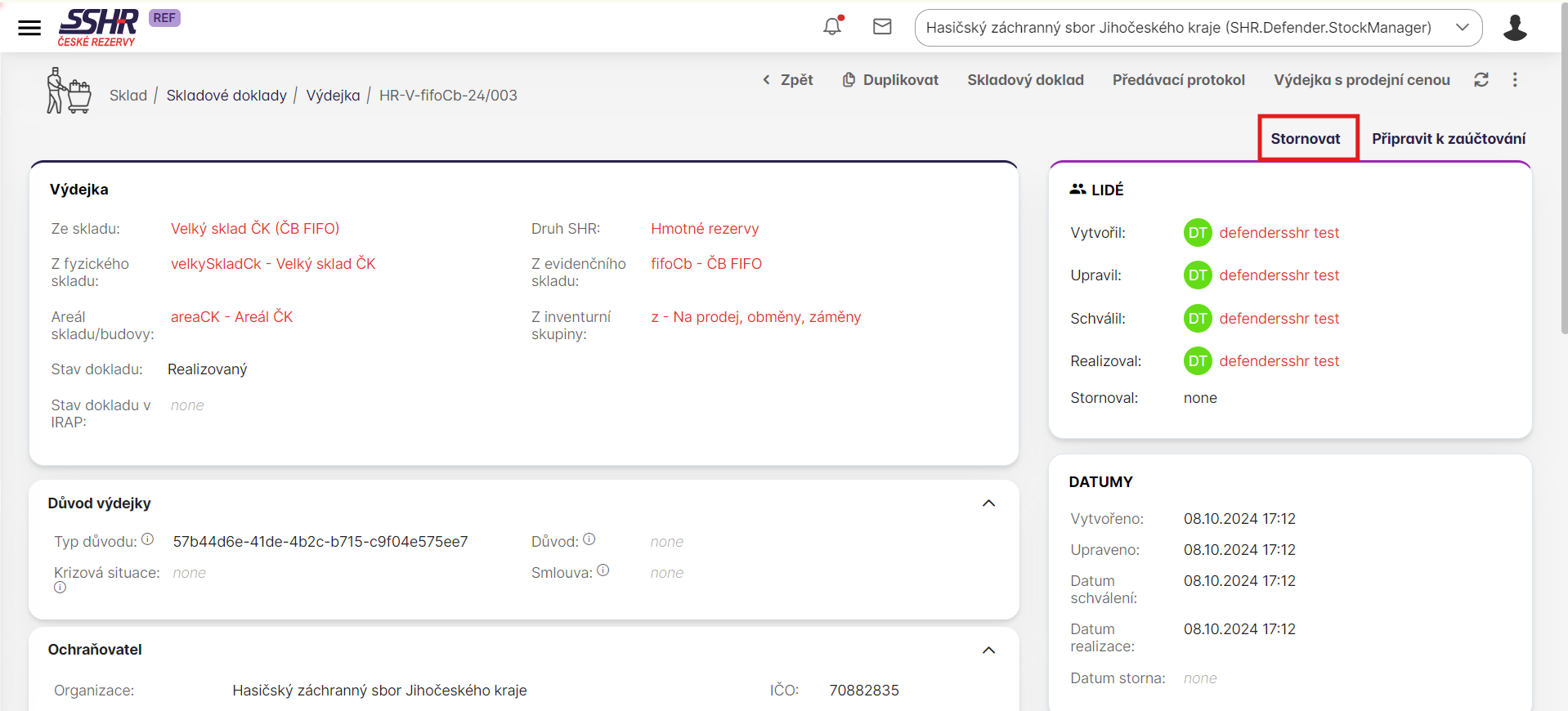Click the info icon next to Důvod

(589, 539)
